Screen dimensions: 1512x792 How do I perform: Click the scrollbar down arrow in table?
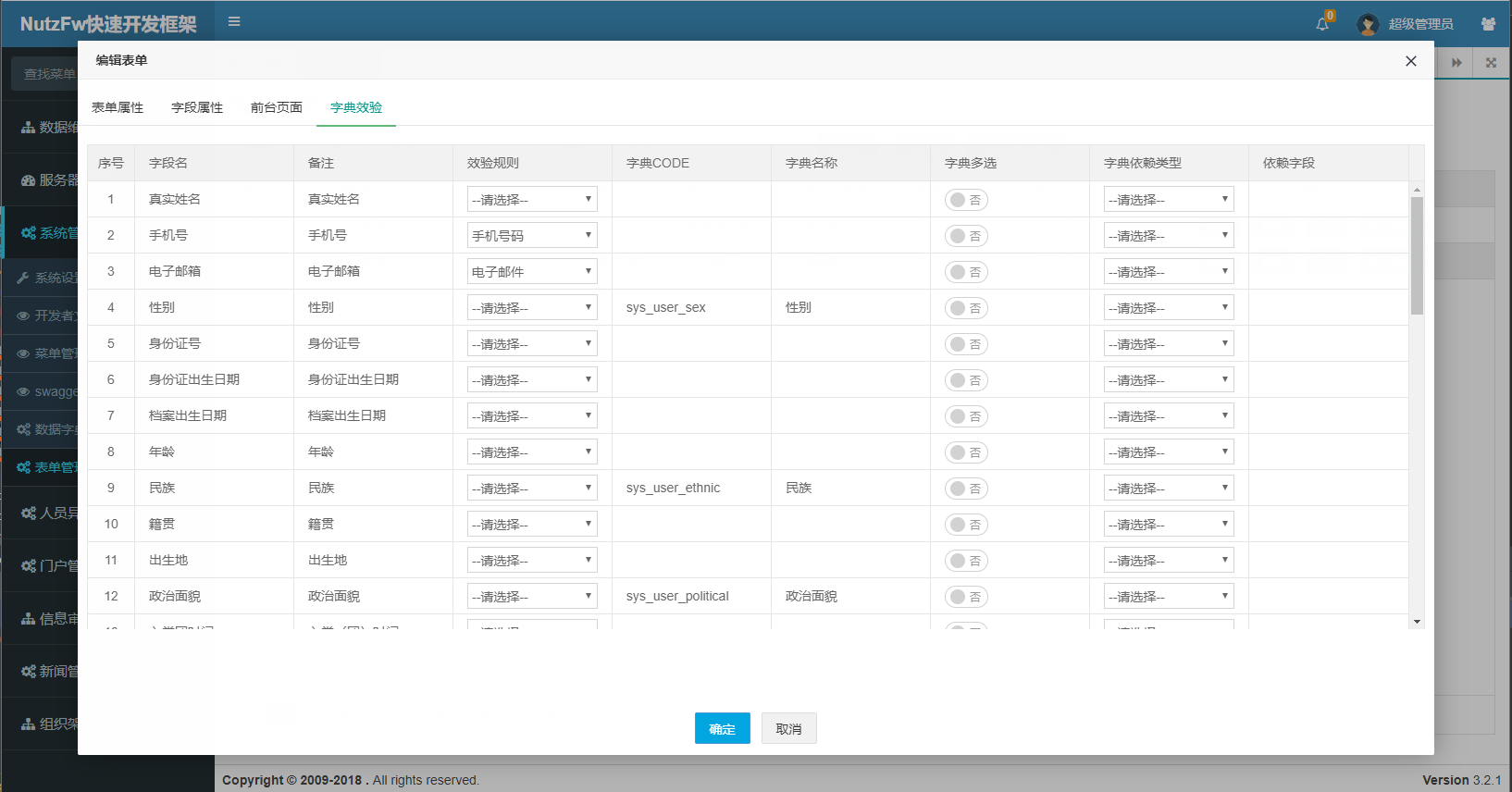point(1417,622)
